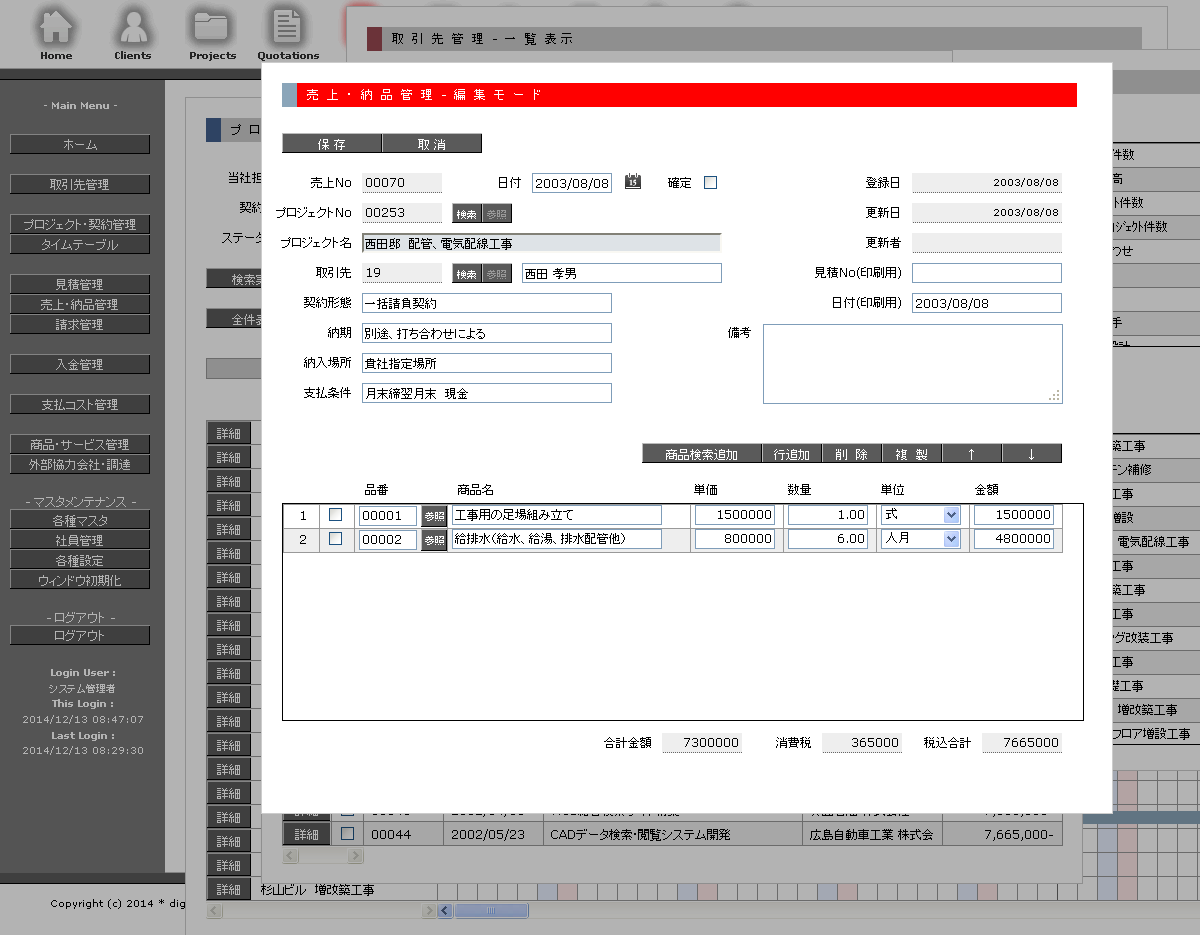Edit row 2 数量 field 6.00
The image size is (1200, 935).
[x=828, y=539]
